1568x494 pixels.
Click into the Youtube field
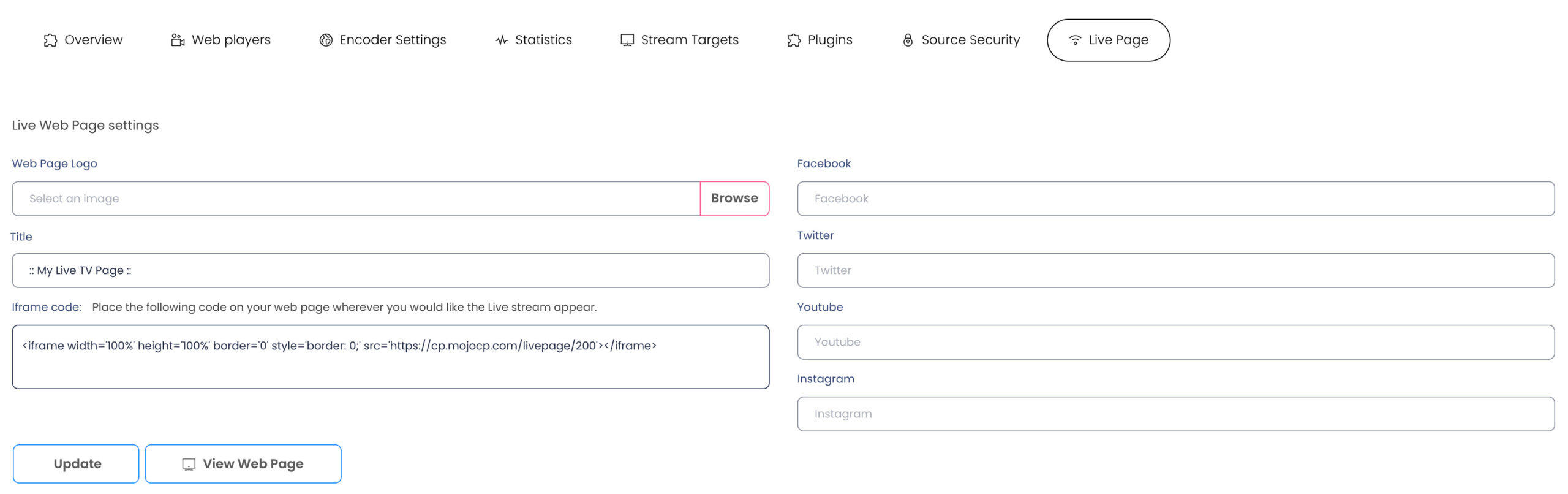point(1175,343)
